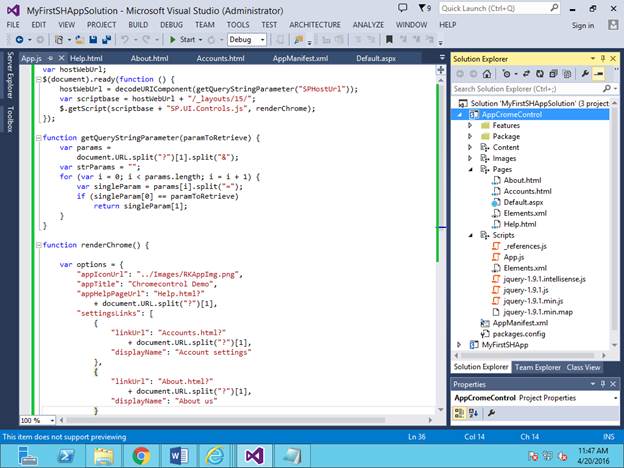Click Alphabetical sort icon in Properties panel
Viewport: 624px width, 468px height.
[474, 413]
